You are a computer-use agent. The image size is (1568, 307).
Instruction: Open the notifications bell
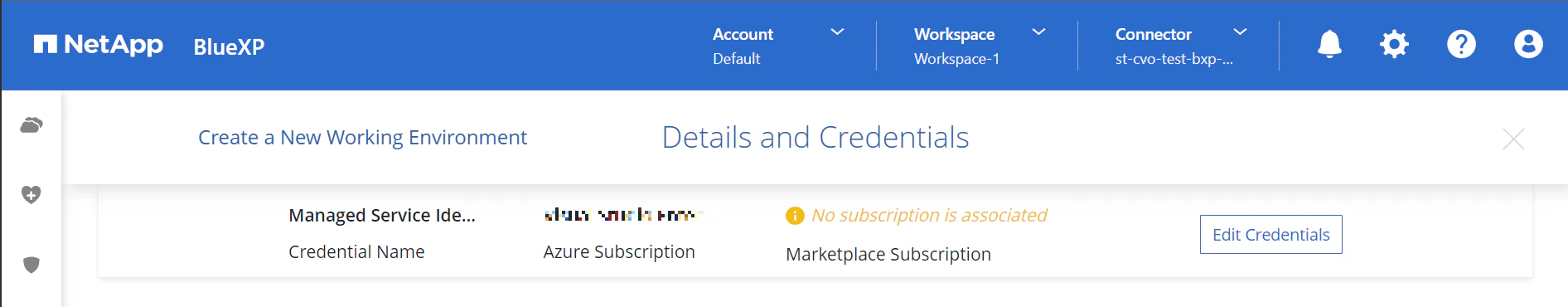tap(1329, 44)
